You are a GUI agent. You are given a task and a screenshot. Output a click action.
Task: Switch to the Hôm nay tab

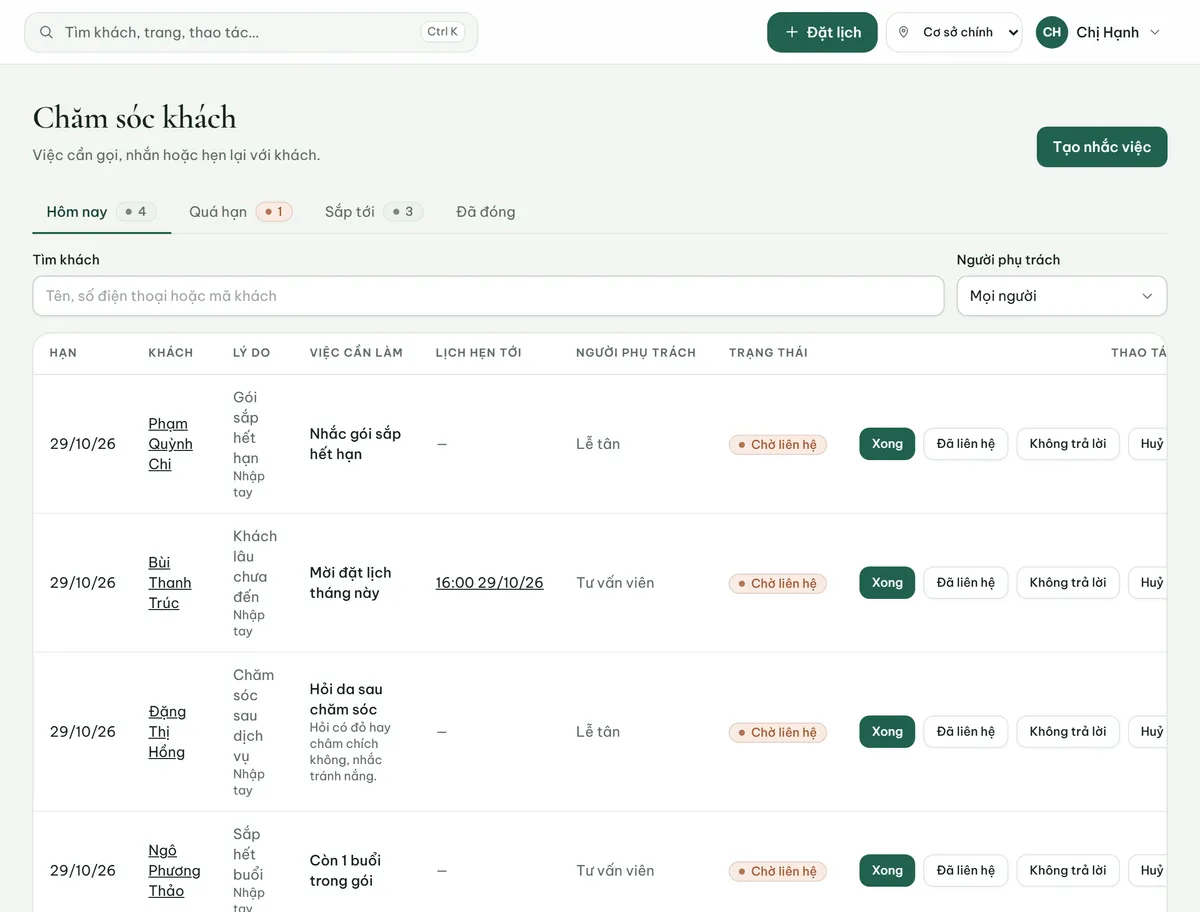coord(101,212)
